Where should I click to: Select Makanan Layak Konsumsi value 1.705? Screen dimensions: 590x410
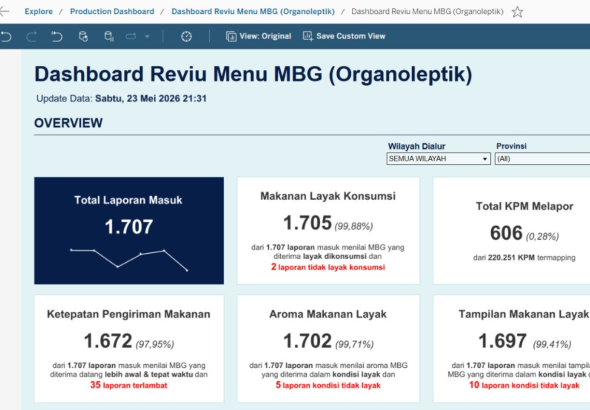click(x=307, y=223)
